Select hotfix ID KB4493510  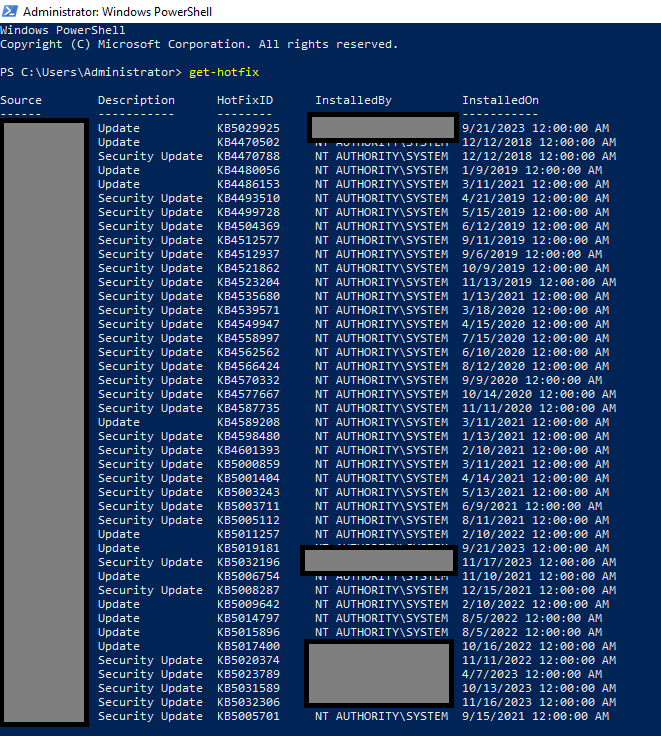point(248,198)
